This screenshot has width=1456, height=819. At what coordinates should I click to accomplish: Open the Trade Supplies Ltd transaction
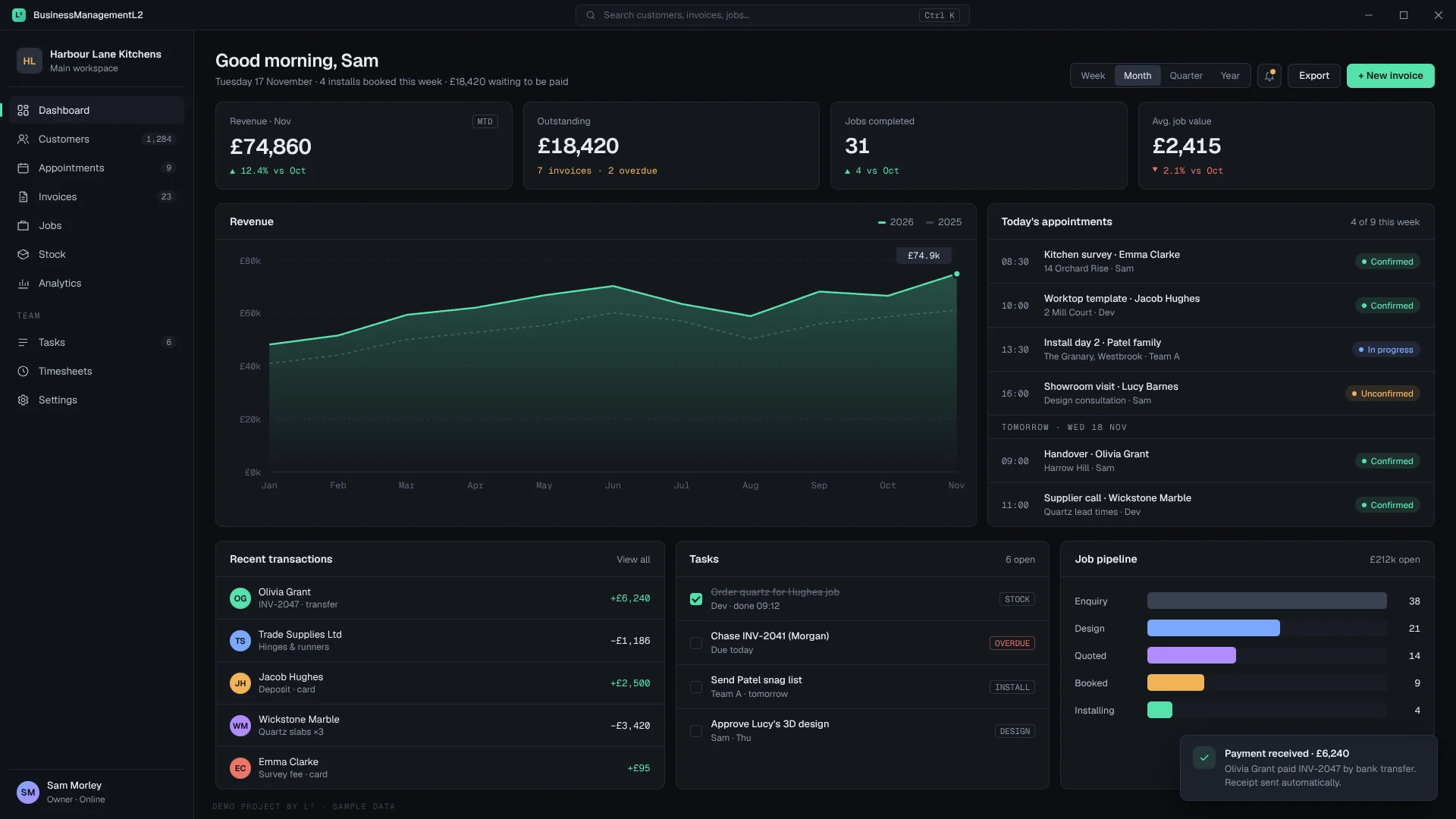point(440,641)
